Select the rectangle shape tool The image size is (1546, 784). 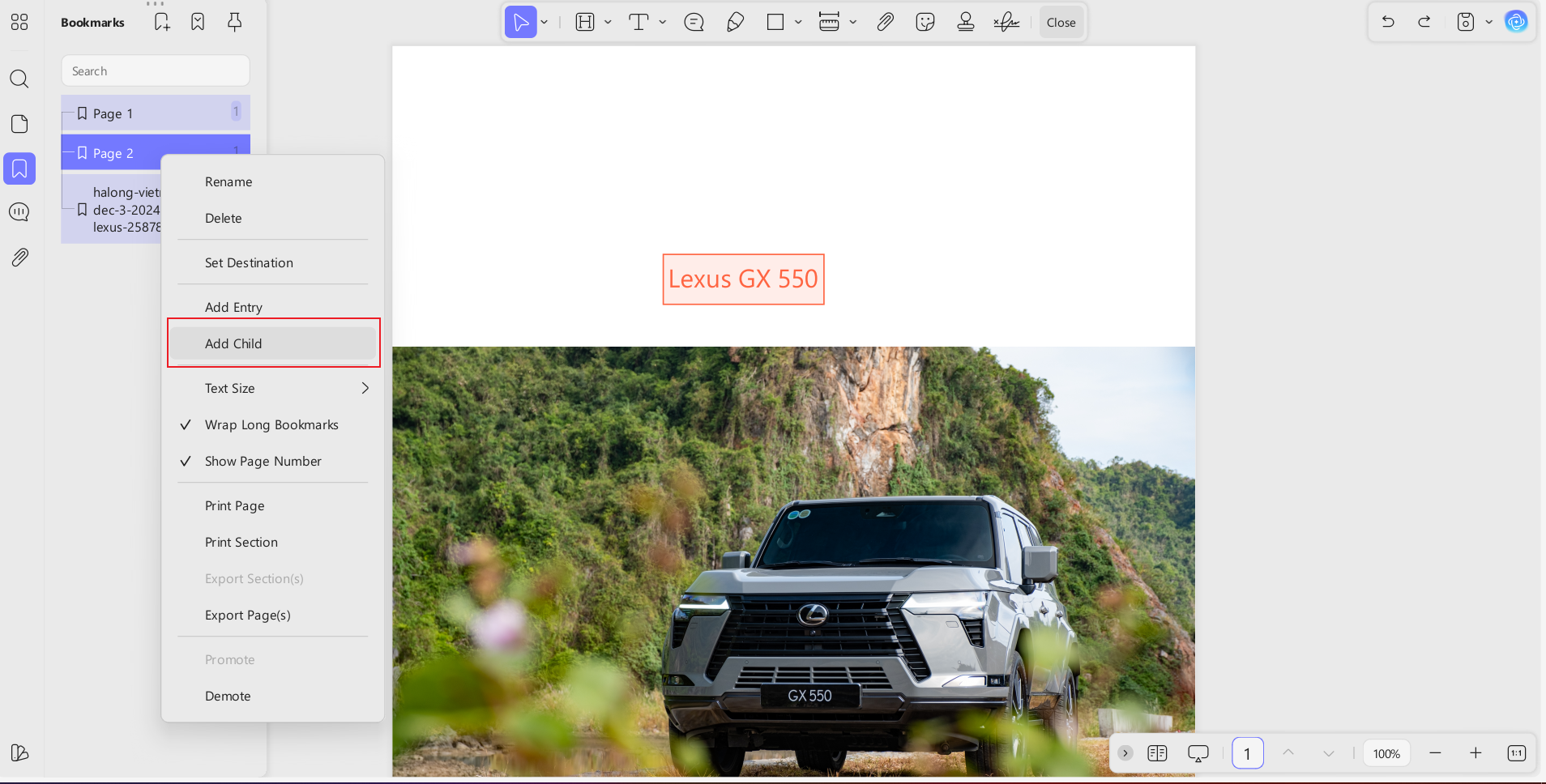(x=773, y=22)
